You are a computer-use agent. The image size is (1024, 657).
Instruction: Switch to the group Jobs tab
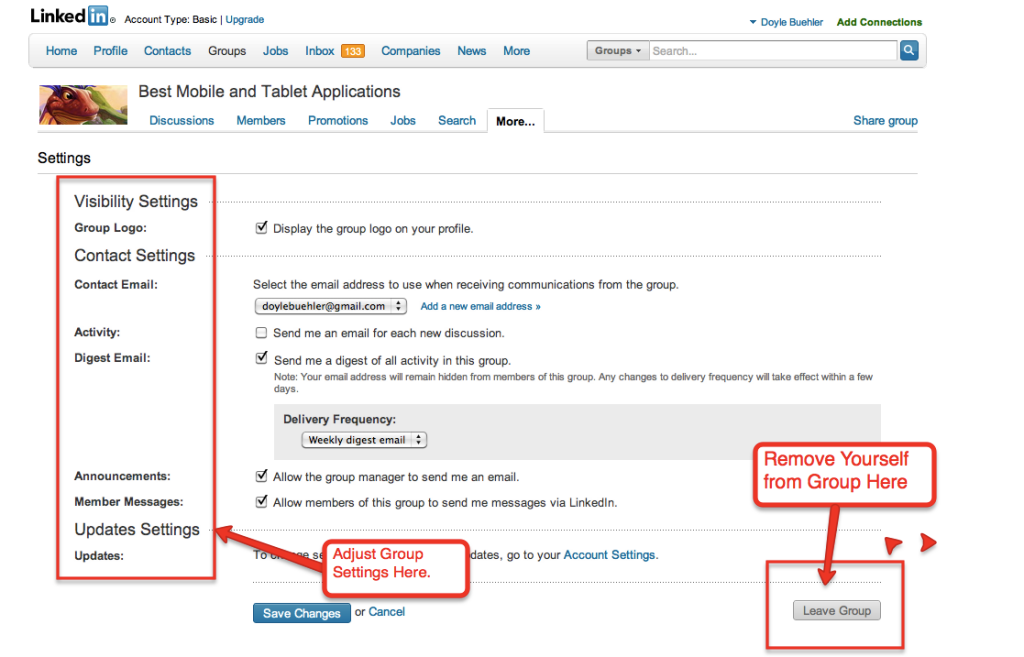click(403, 121)
